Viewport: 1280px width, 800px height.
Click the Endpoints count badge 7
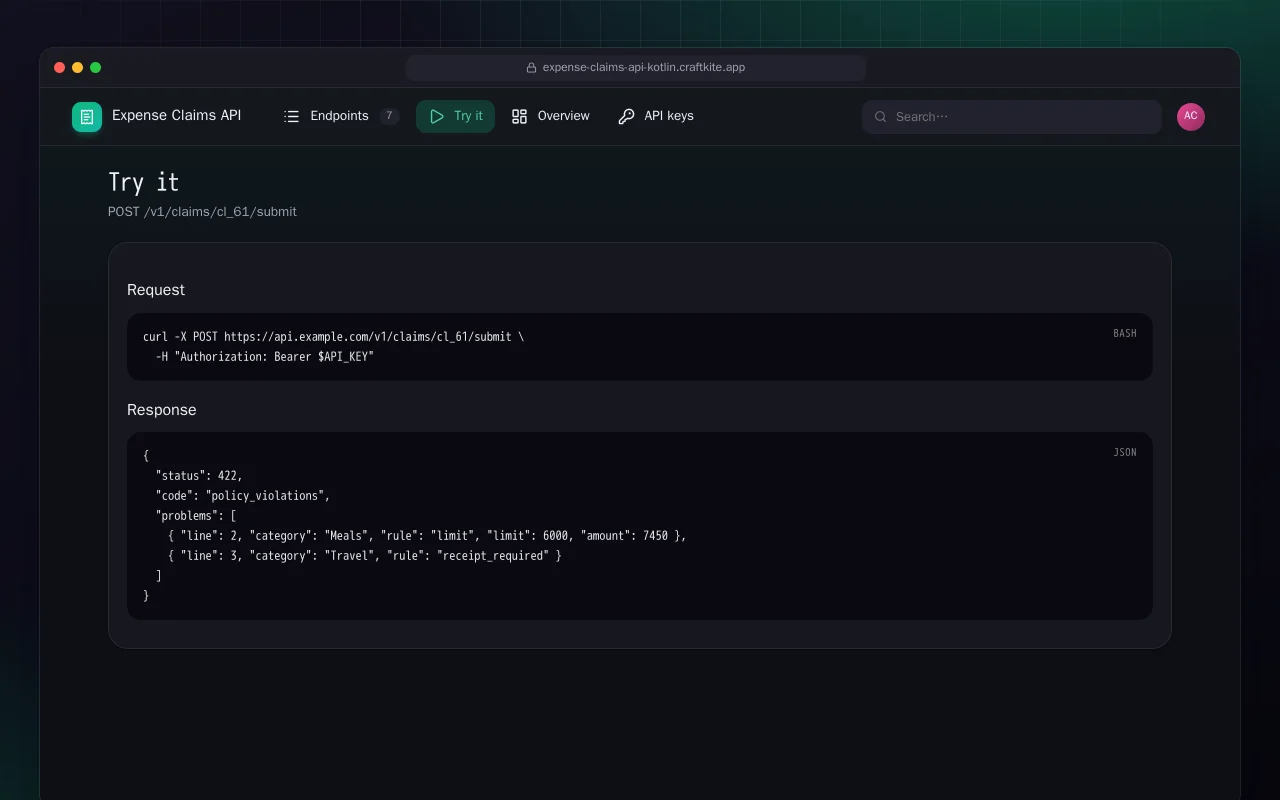(389, 117)
